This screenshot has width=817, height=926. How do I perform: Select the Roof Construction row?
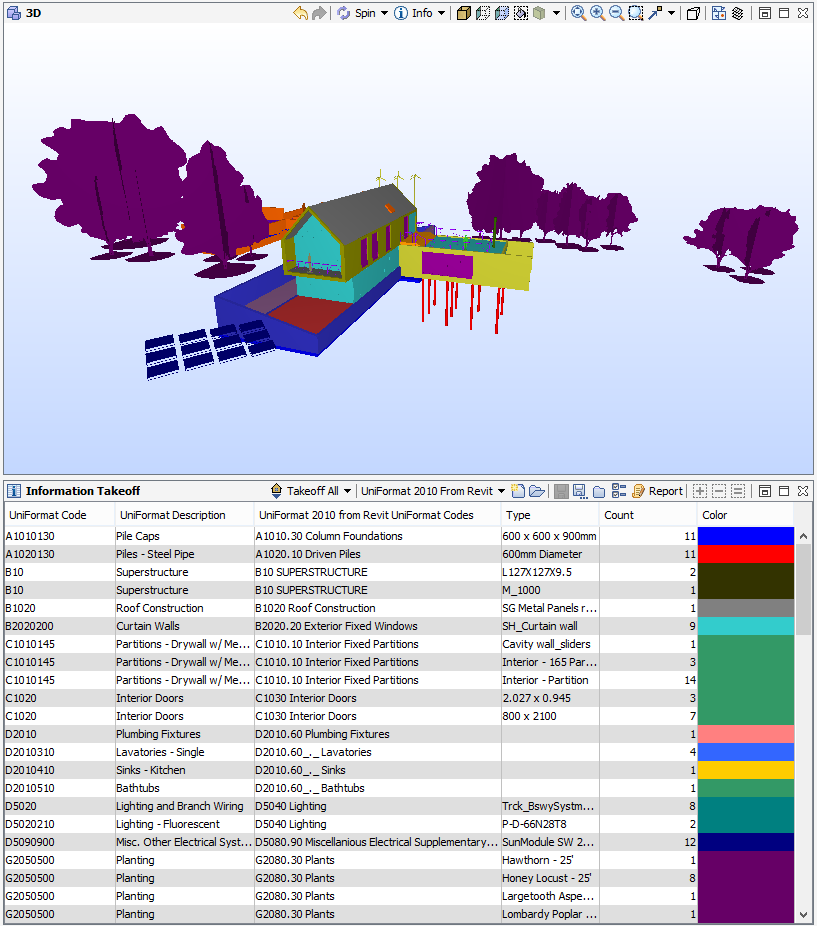click(x=300, y=608)
